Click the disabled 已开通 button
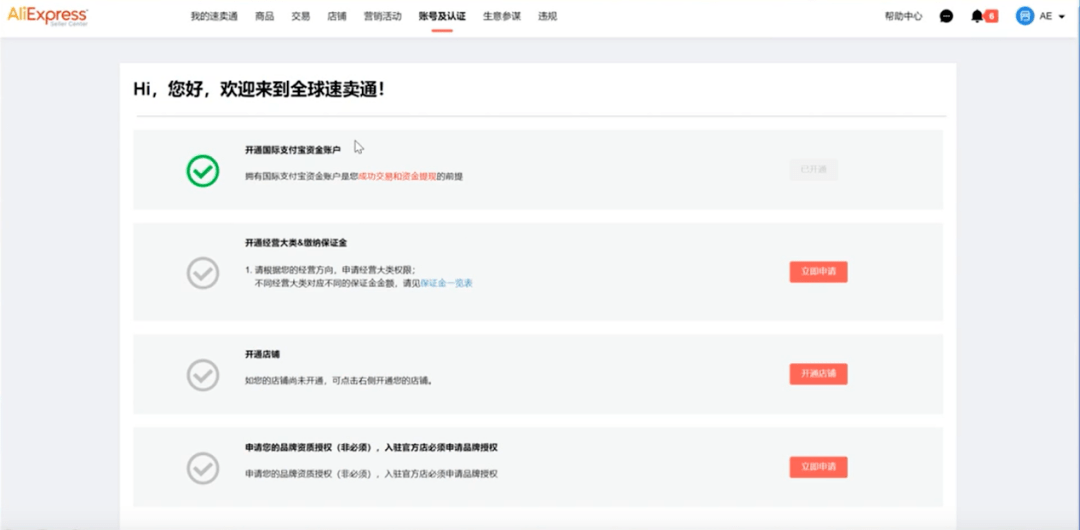This screenshot has width=1080, height=530. click(813, 170)
